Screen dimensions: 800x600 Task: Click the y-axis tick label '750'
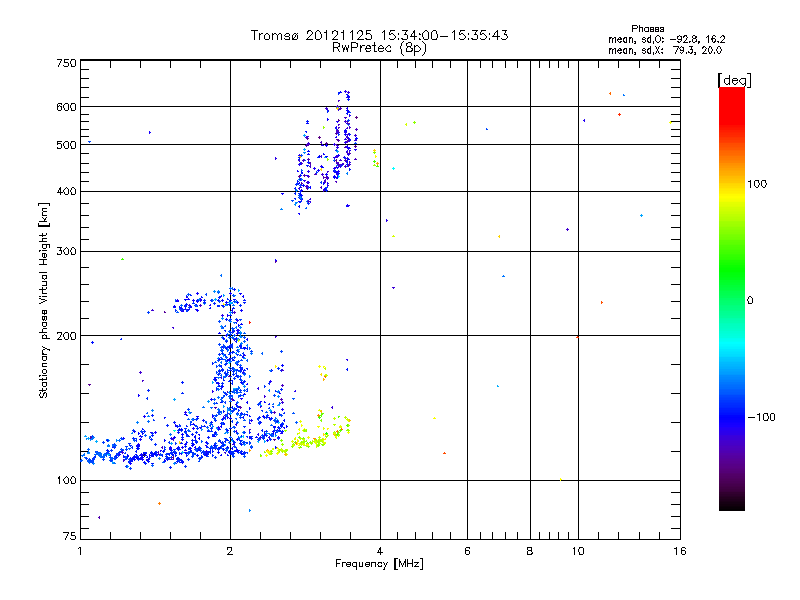[x=66, y=63]
